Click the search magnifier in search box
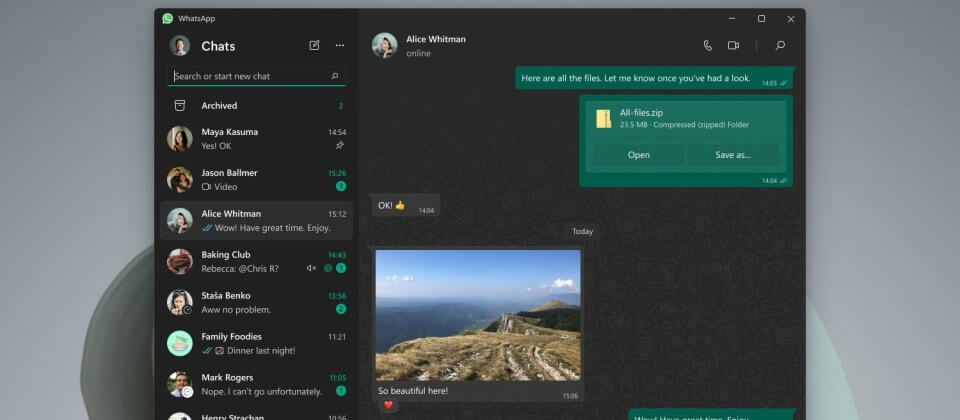Image resolution: width=960 pixels, height=420 pixels. (335, 76)
